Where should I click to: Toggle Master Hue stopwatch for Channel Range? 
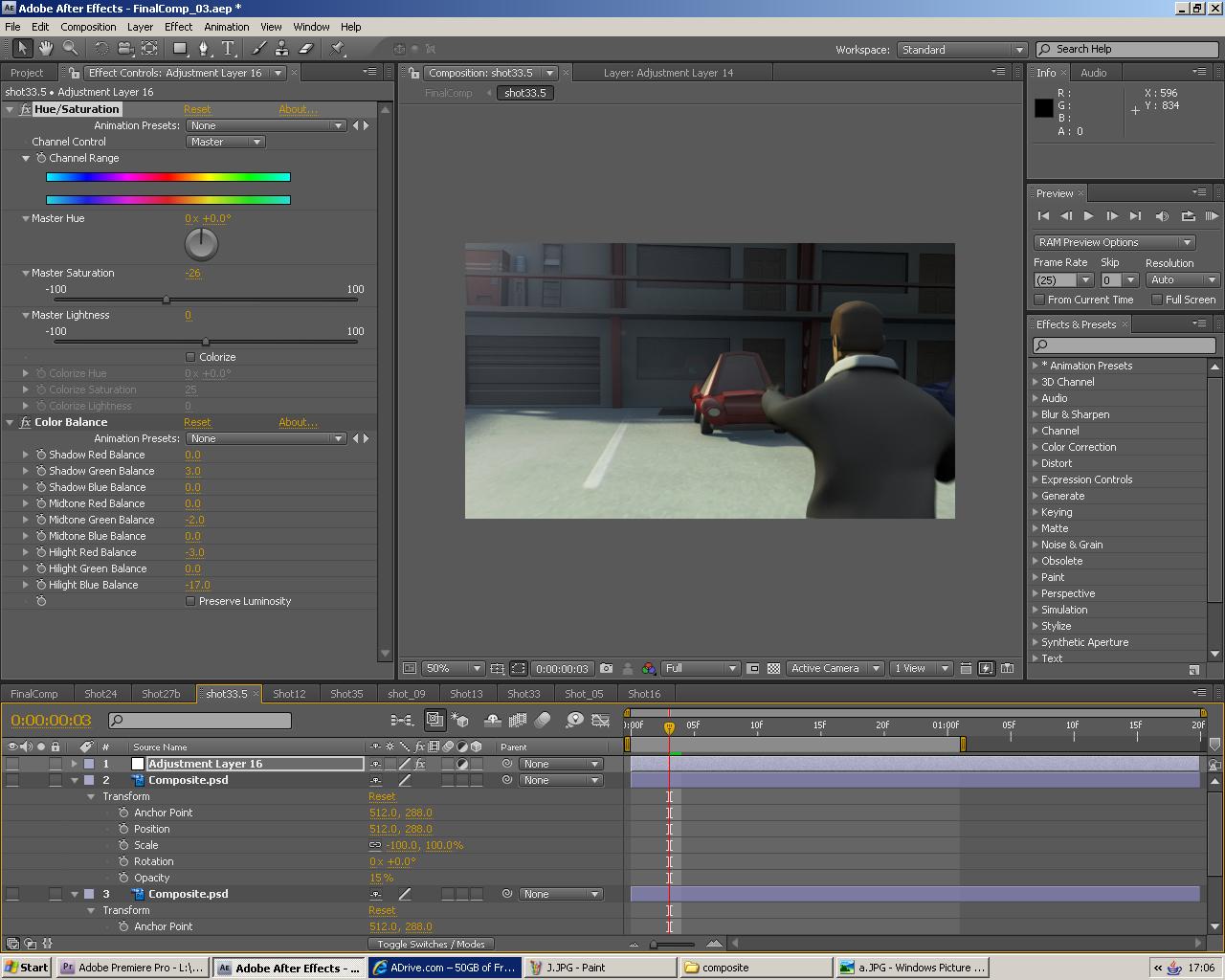(x=41, y=158)
